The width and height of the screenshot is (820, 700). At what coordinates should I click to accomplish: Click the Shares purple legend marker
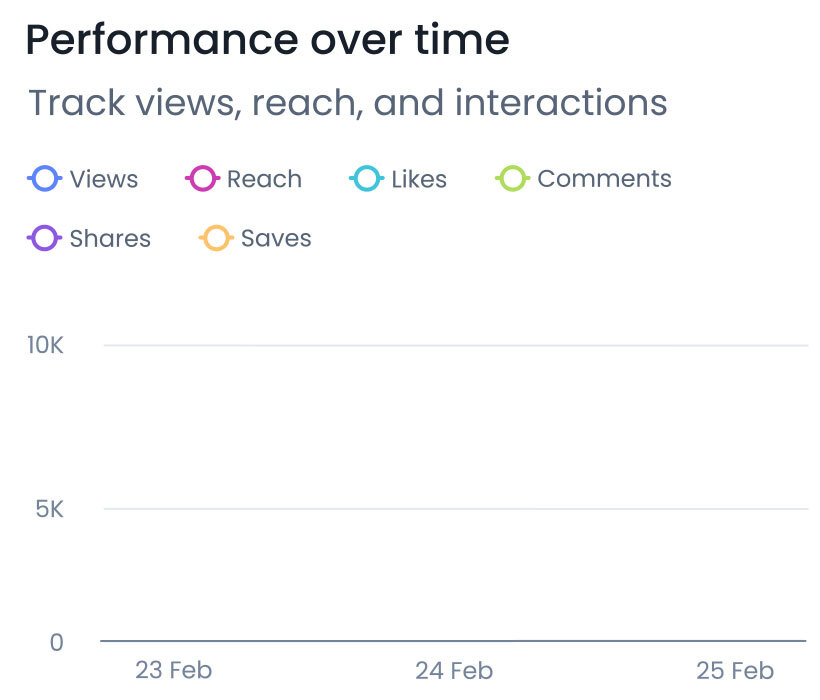[44, 238]
